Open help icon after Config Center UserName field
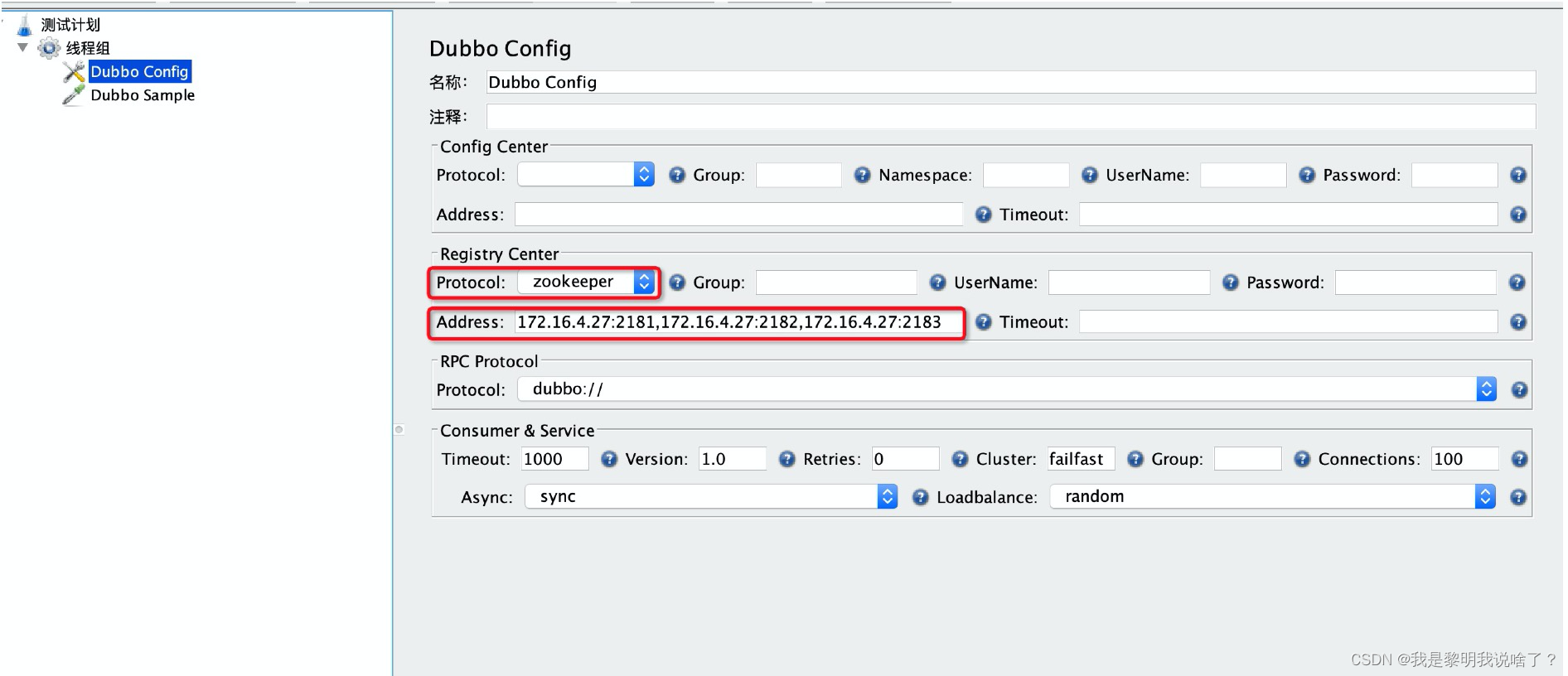This screenshot has width=1568, height=676. pos(1307,175)
